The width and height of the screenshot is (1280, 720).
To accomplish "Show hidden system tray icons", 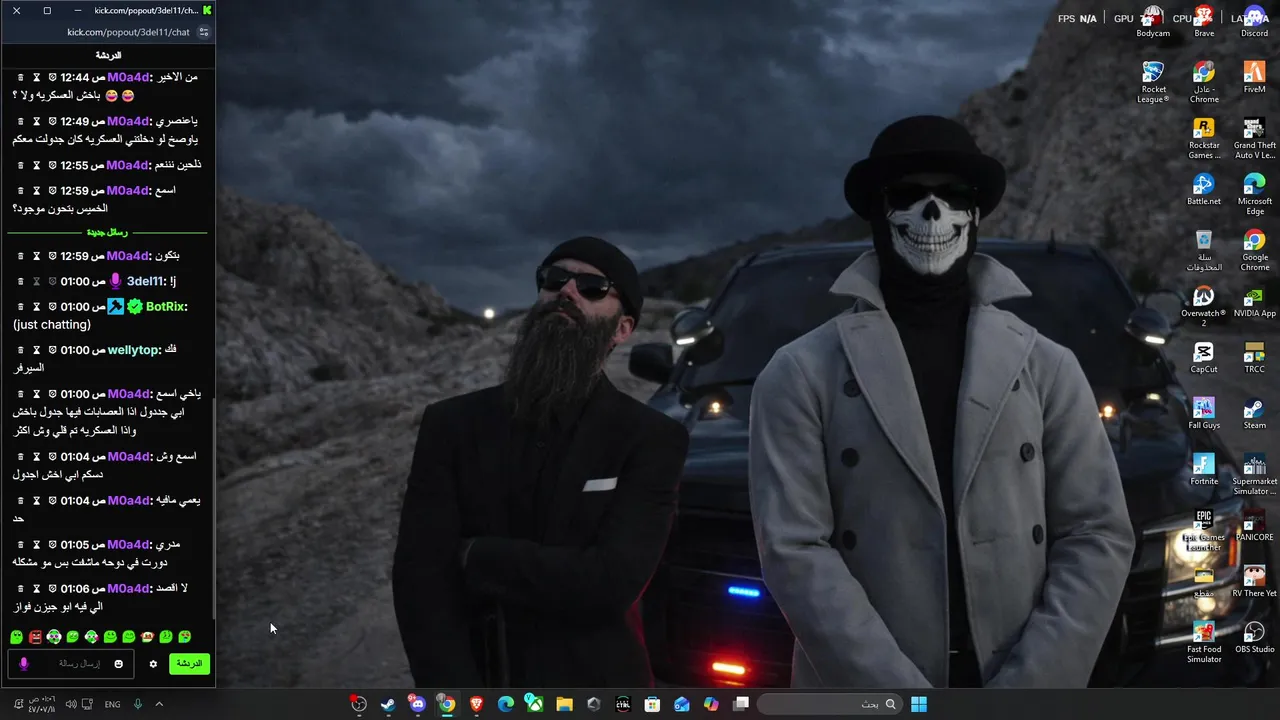I will click(158, 704).
